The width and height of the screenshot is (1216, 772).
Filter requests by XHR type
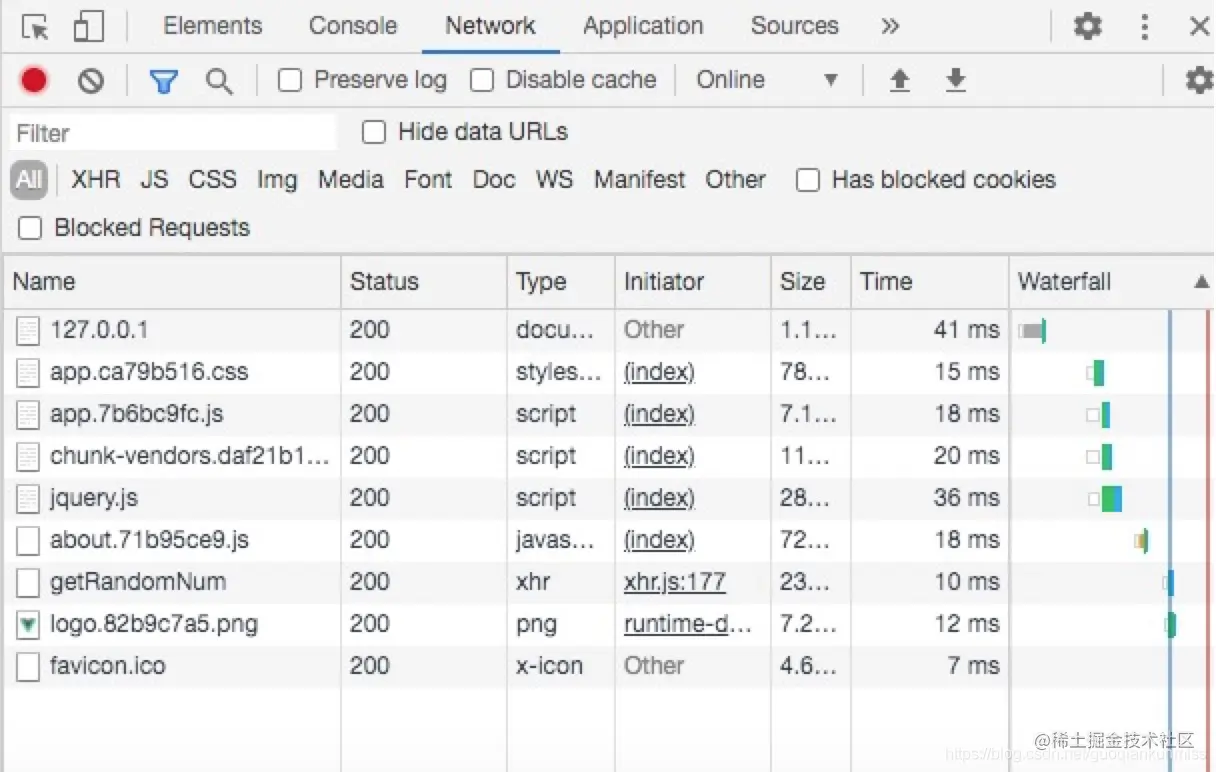(95, 180)
